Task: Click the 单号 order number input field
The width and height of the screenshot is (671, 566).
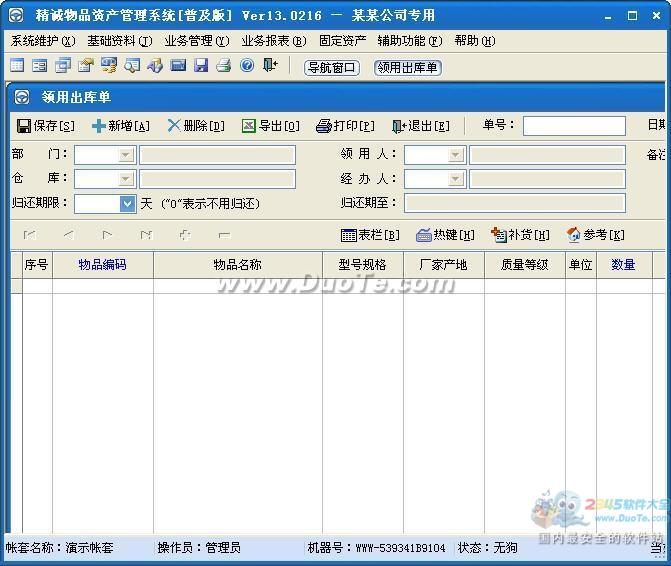Action: click(x=573, y=126)
